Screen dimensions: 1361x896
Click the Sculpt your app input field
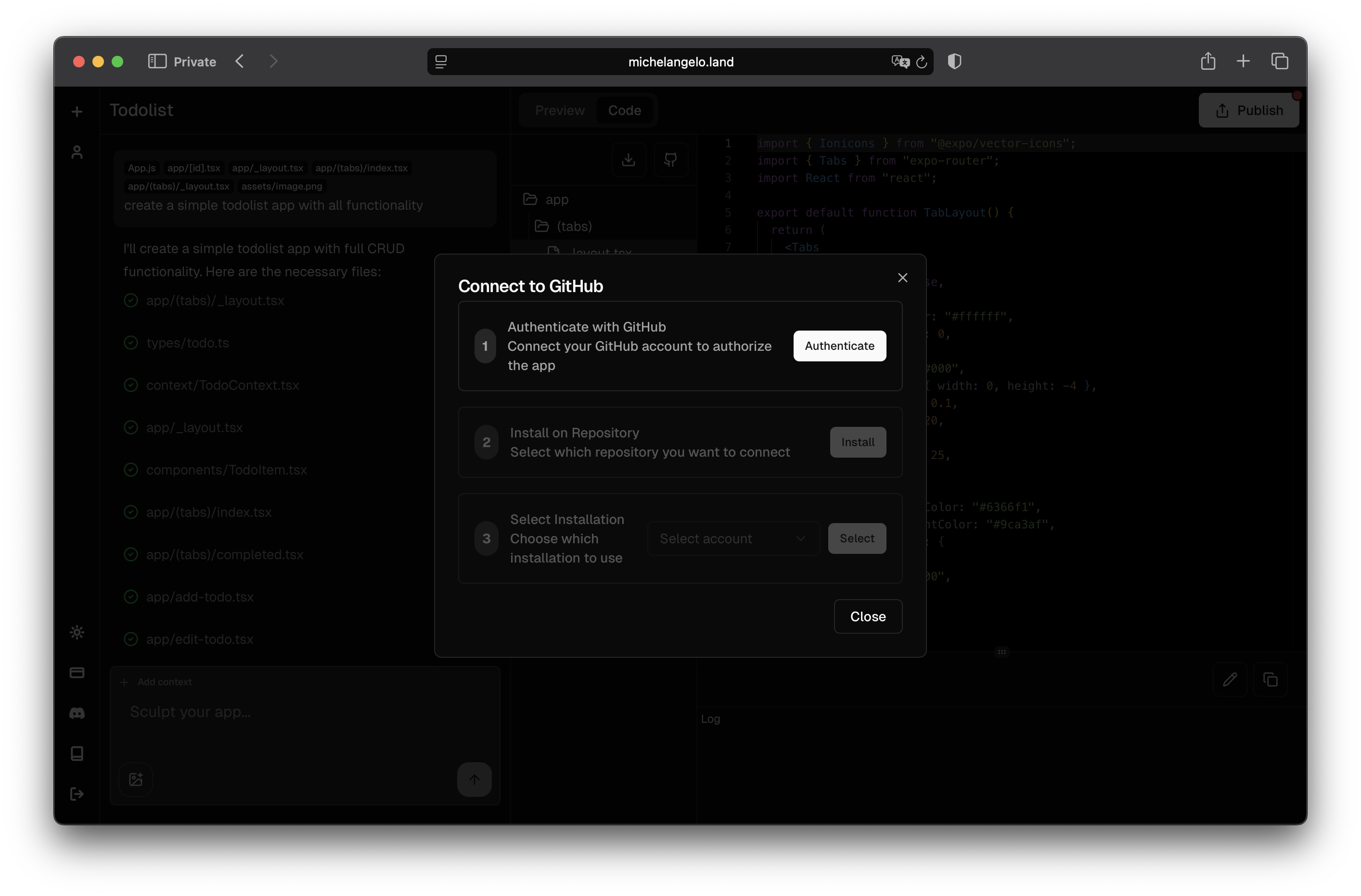pyautogui.click(x=304, y=712)
